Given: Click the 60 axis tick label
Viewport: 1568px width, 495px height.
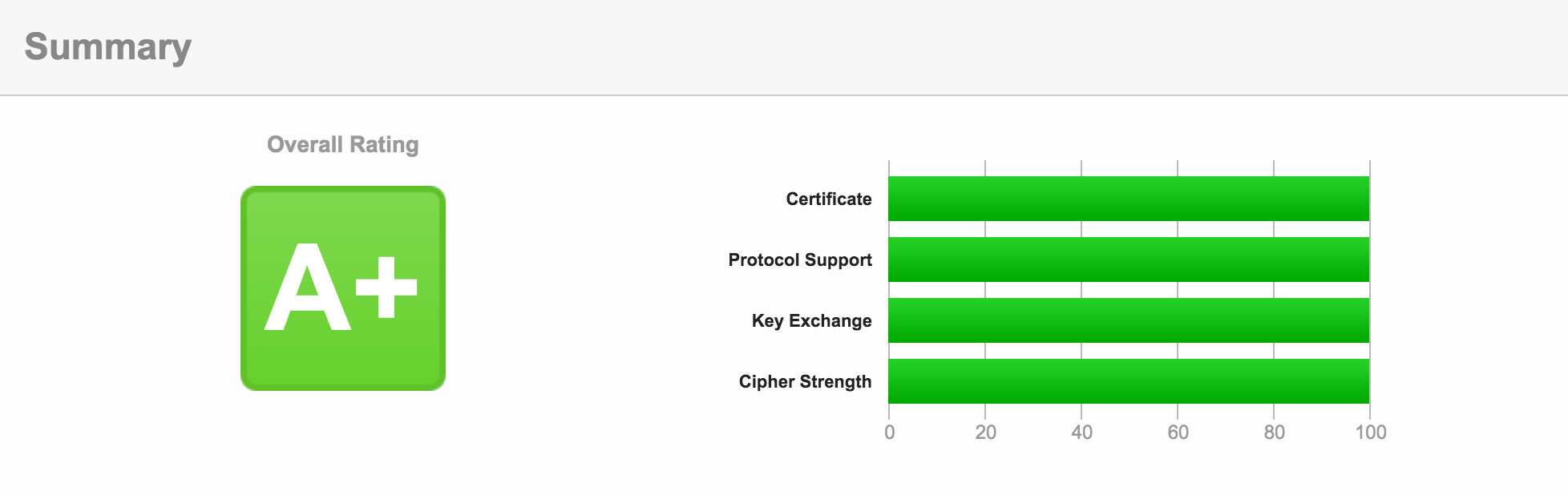Looking at the screenshot, I should pos(1178,433).
